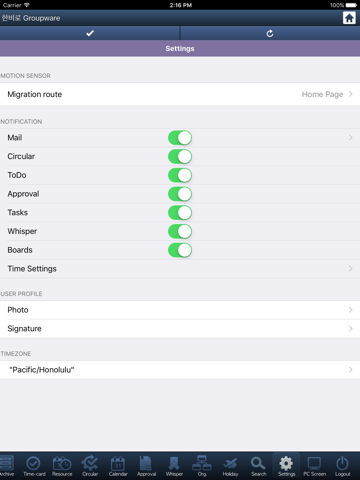The height and width of the screenshot is (480, 360).
Task: Toggle Mail notification switch
Action: pyautogui.click(x=180, y=138)
